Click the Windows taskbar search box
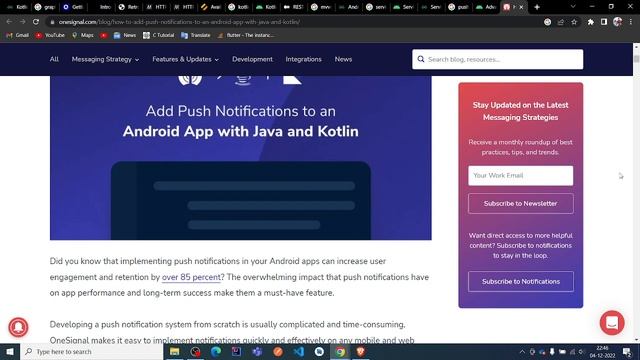The height and width of the screenshot is (360, 640). [91, 351]
